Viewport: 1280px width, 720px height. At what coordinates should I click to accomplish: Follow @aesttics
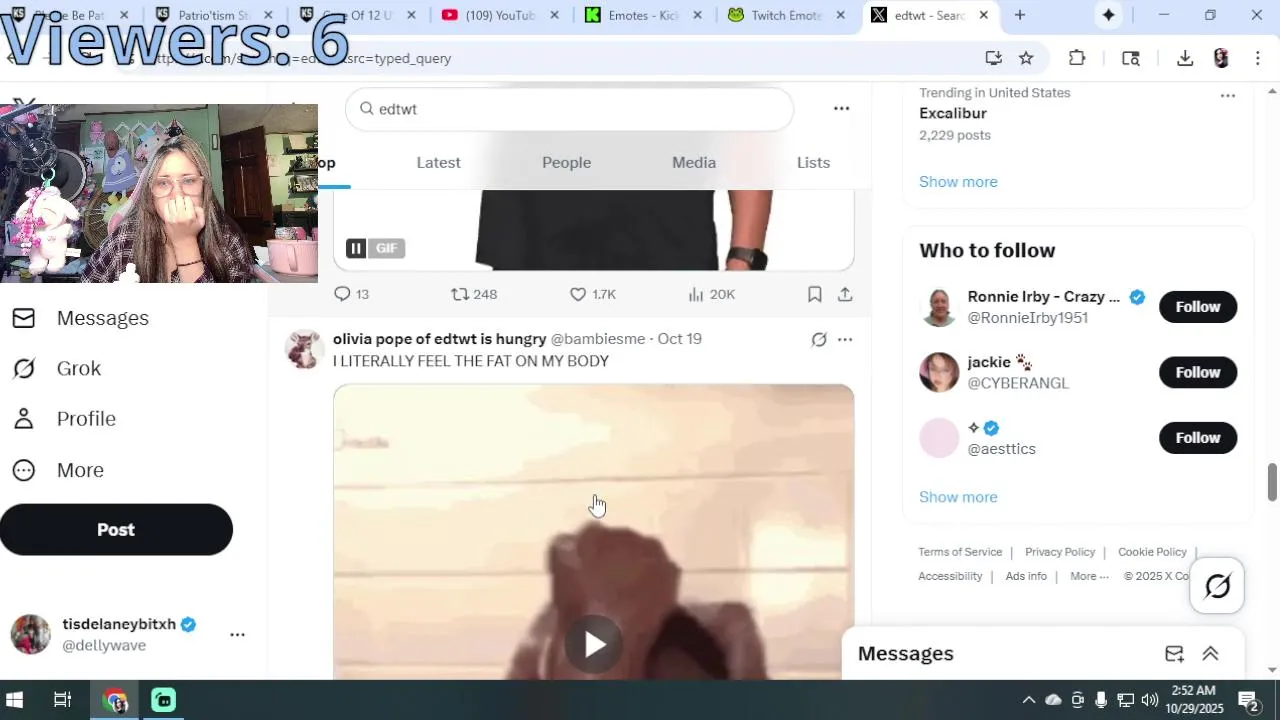tap(1198, 438)
